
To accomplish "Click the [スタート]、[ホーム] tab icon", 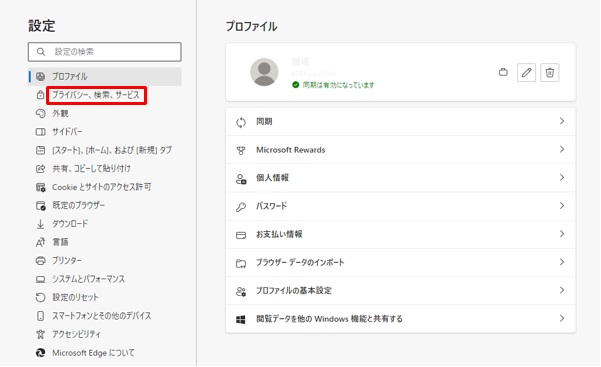I will (40, 150).
